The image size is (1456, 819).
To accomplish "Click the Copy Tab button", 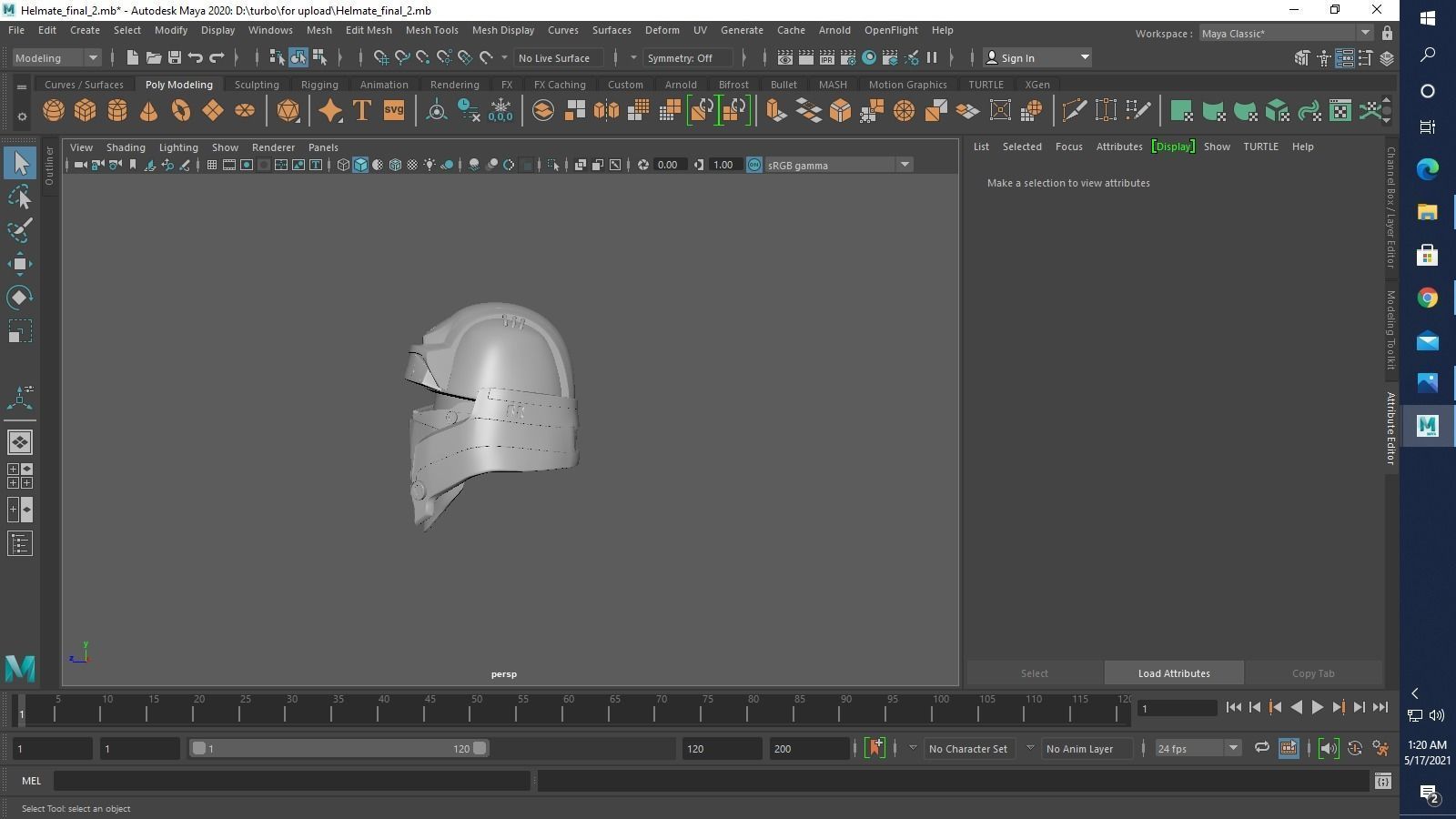I will click(x=1313, y=673).
